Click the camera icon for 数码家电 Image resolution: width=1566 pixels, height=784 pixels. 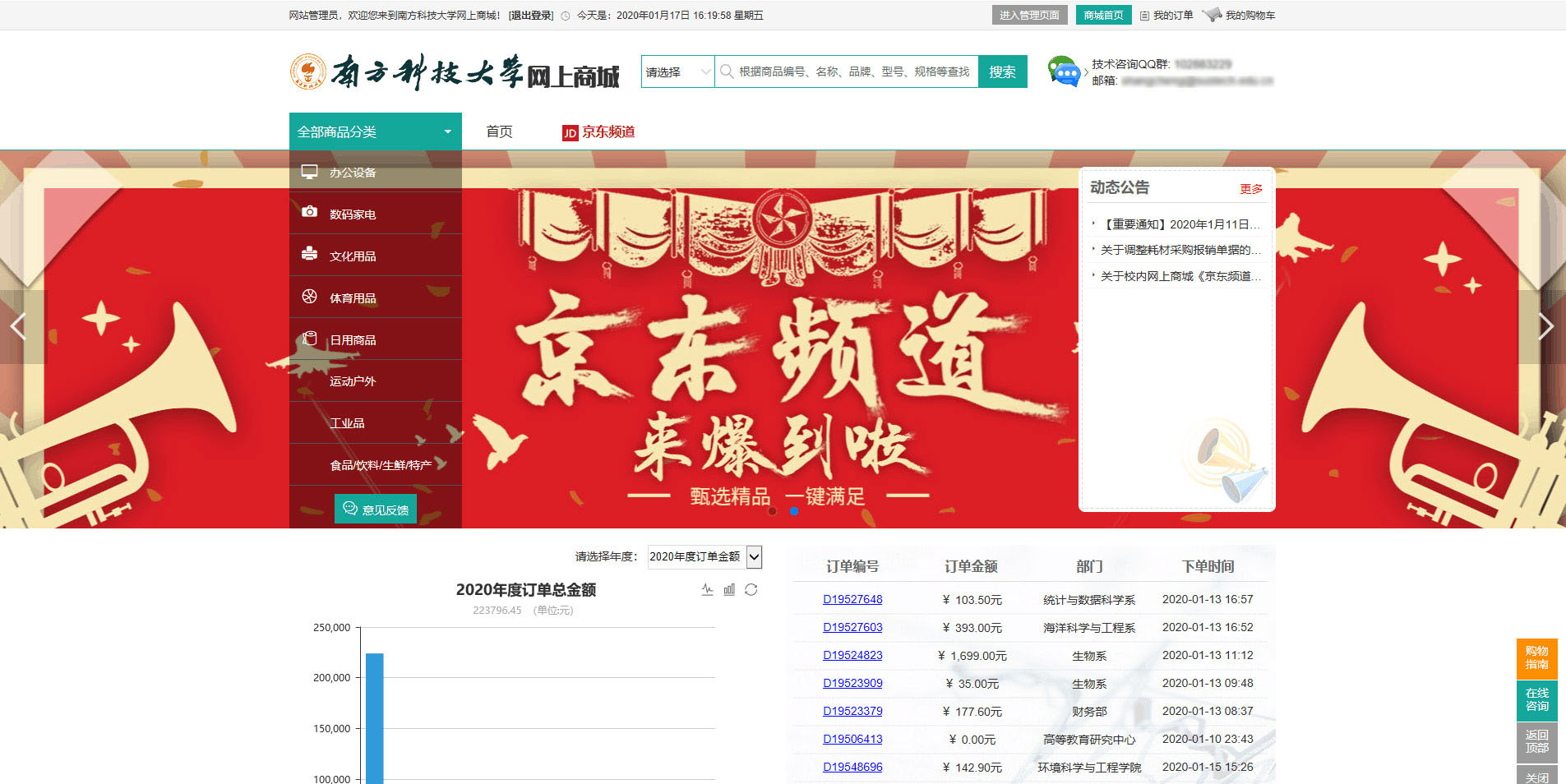coord(309,212)
